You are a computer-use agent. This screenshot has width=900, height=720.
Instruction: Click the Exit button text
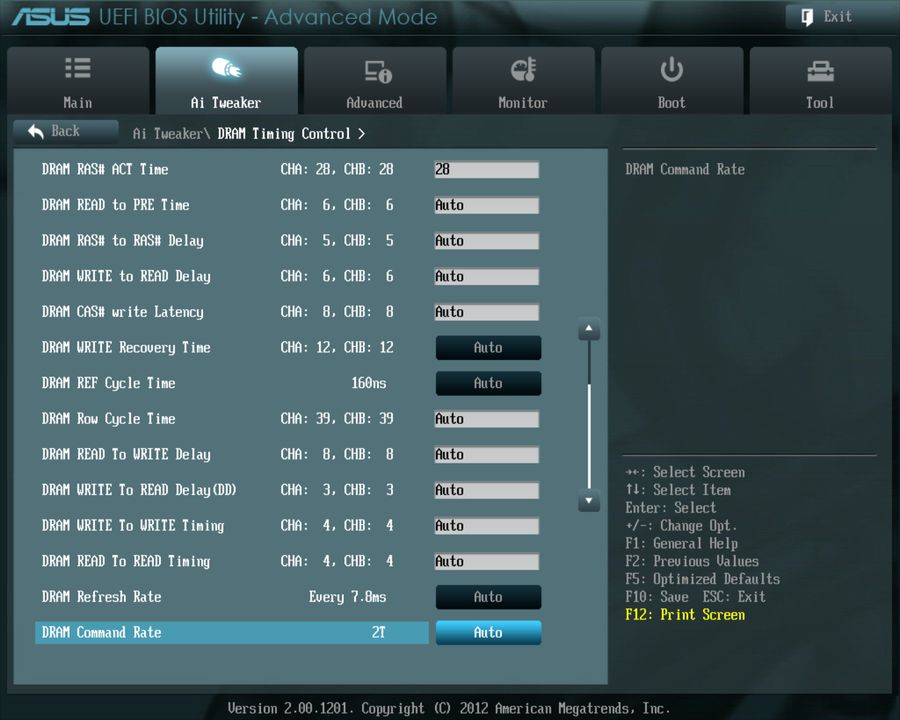click(837, 17)
